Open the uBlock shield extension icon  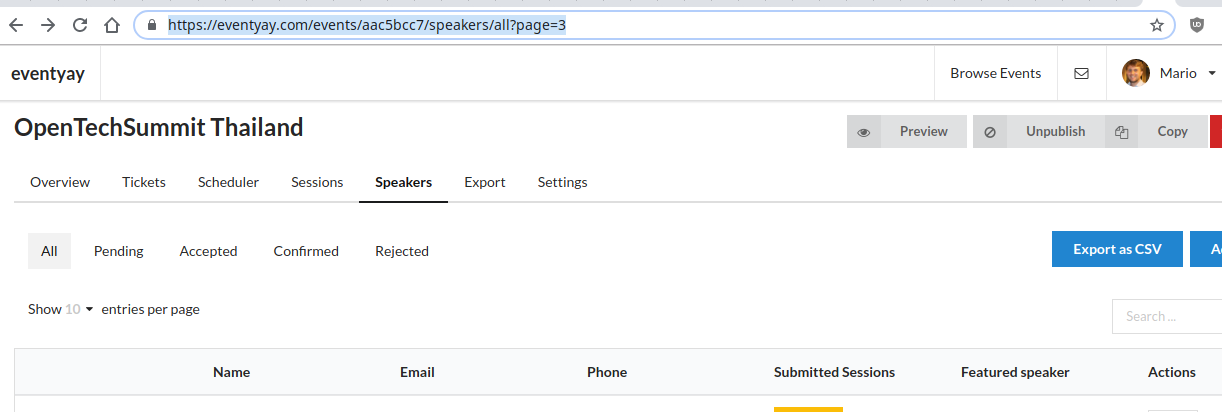[x=1196, y=25]
